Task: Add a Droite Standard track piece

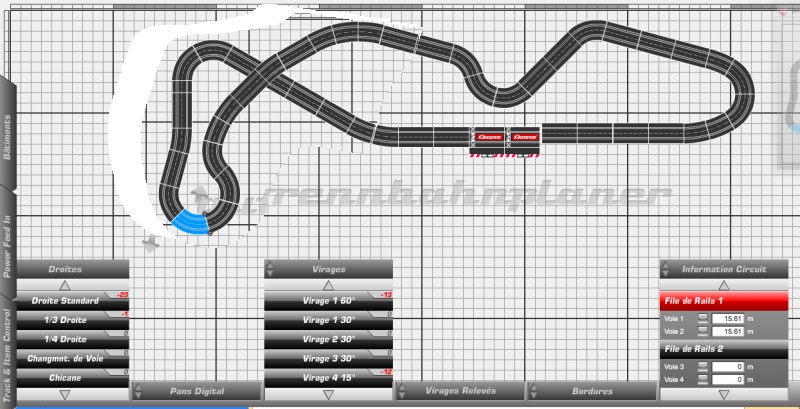Action: pyautogui.click(x=66, y=301)
